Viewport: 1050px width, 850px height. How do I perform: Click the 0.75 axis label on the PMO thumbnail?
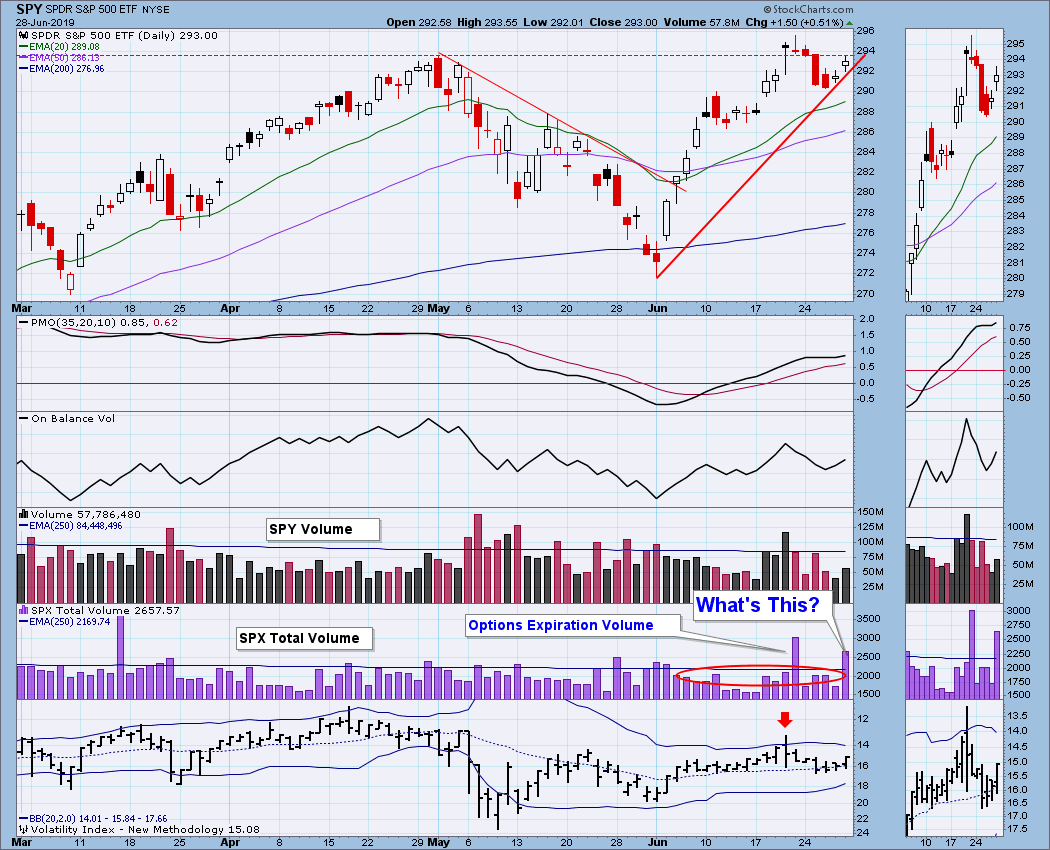[1019, 328]
